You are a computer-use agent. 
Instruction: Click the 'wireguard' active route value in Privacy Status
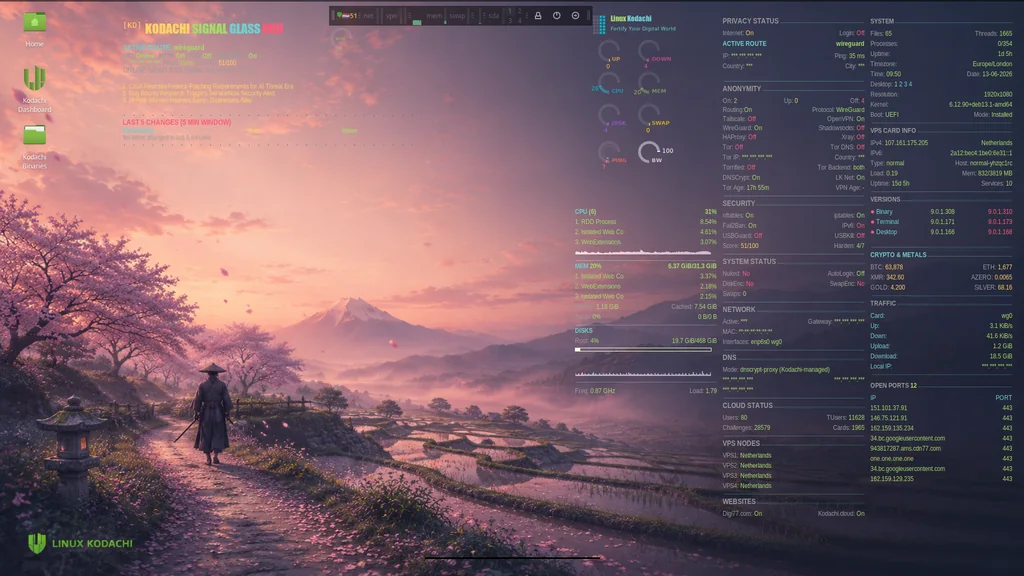point(850,44)
